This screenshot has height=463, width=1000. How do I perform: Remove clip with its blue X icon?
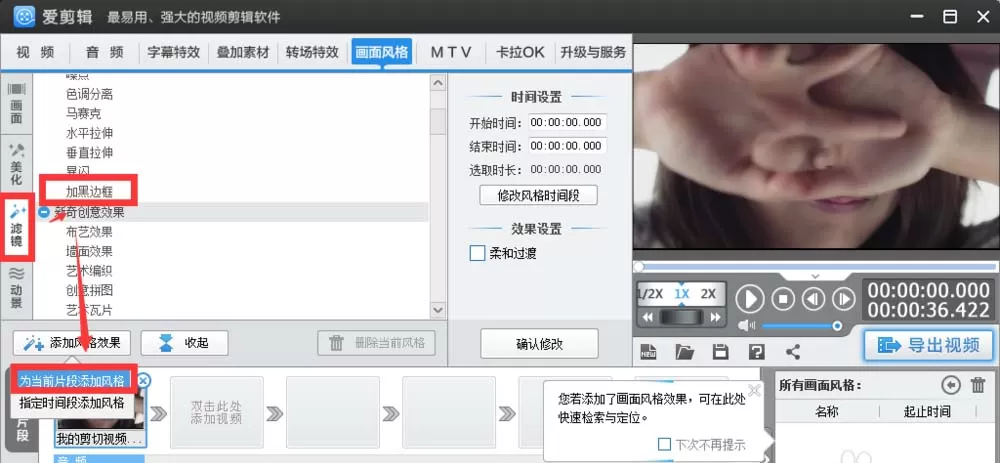tap(143, 381)
